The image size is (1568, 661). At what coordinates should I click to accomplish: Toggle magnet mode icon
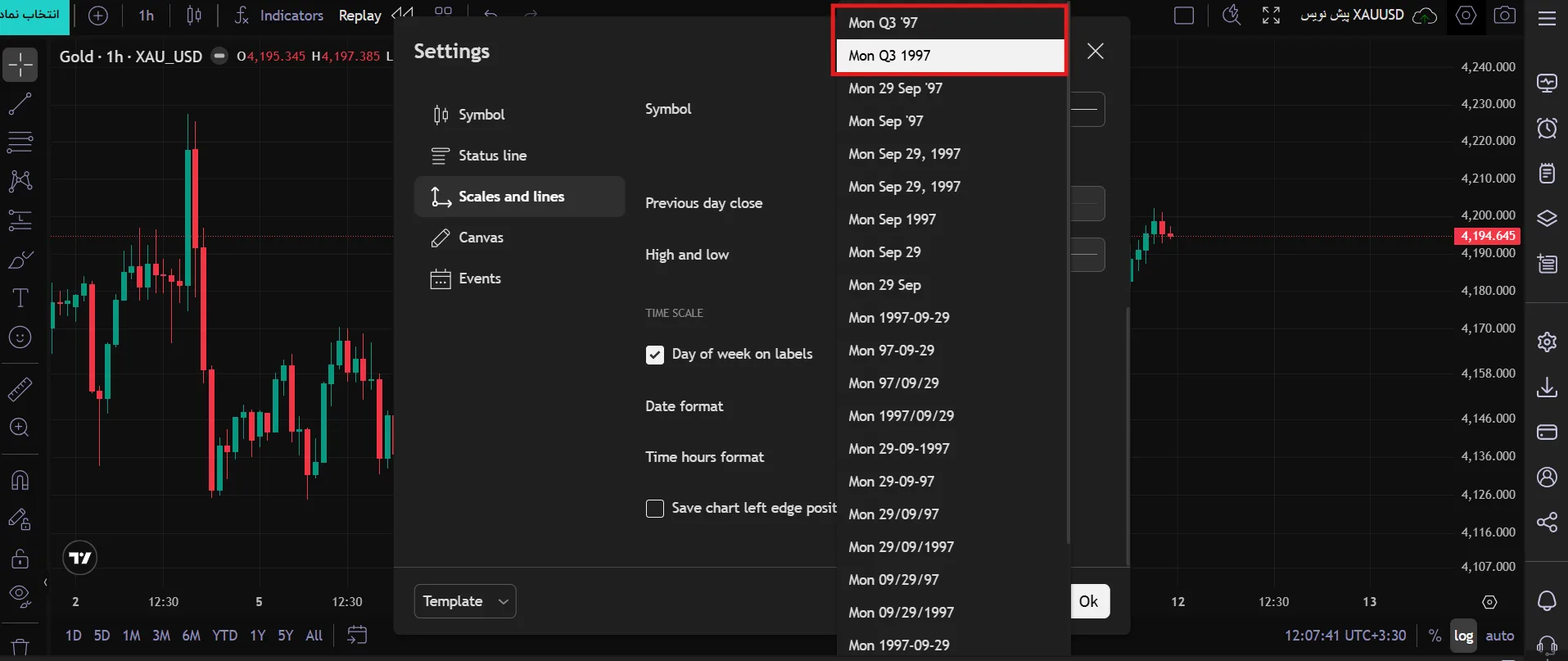(x=20, y=480)
